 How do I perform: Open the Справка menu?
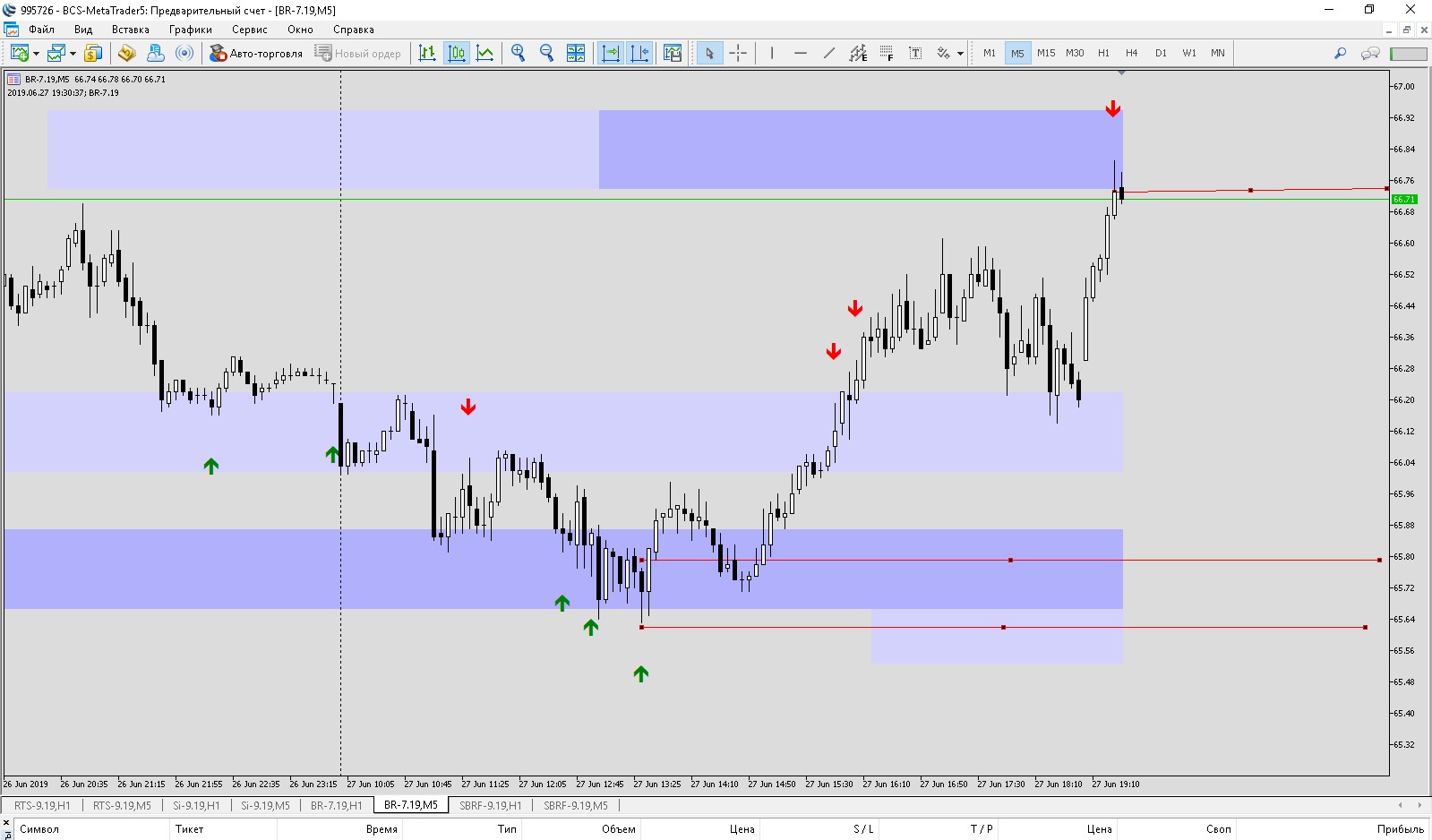[354, 30]
